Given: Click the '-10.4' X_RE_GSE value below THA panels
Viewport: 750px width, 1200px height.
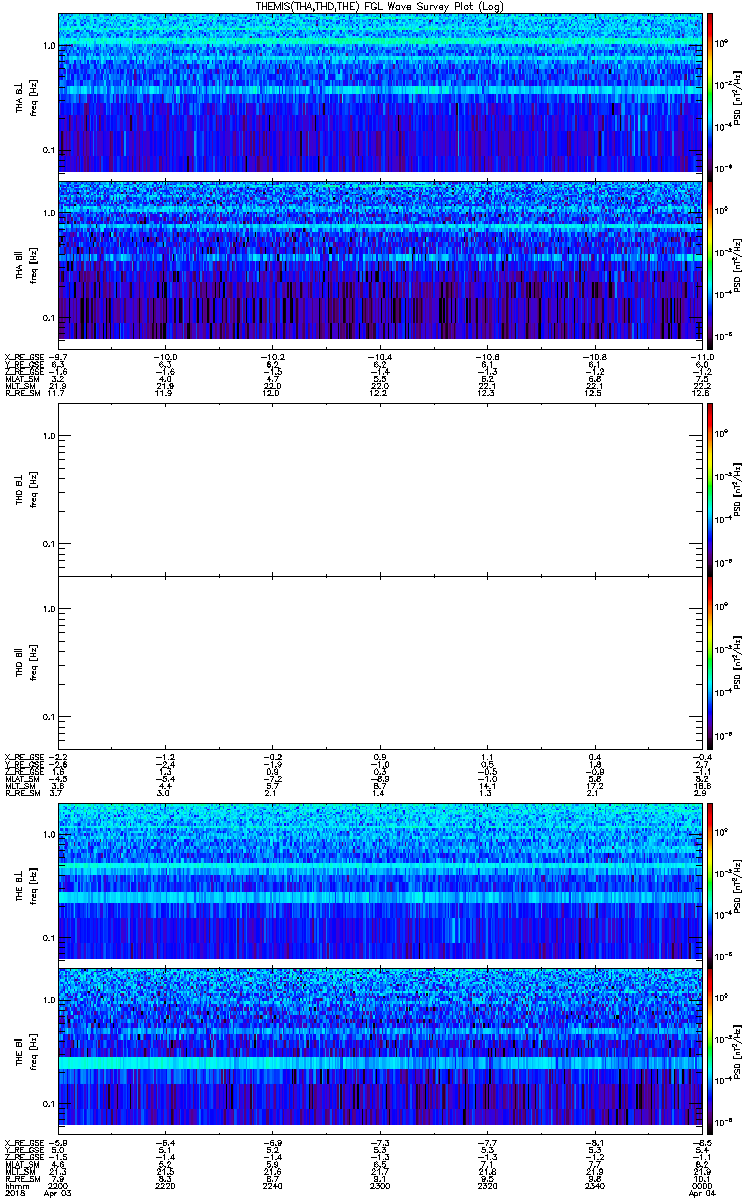Looking at the screenshot, I should coord(378,356).
